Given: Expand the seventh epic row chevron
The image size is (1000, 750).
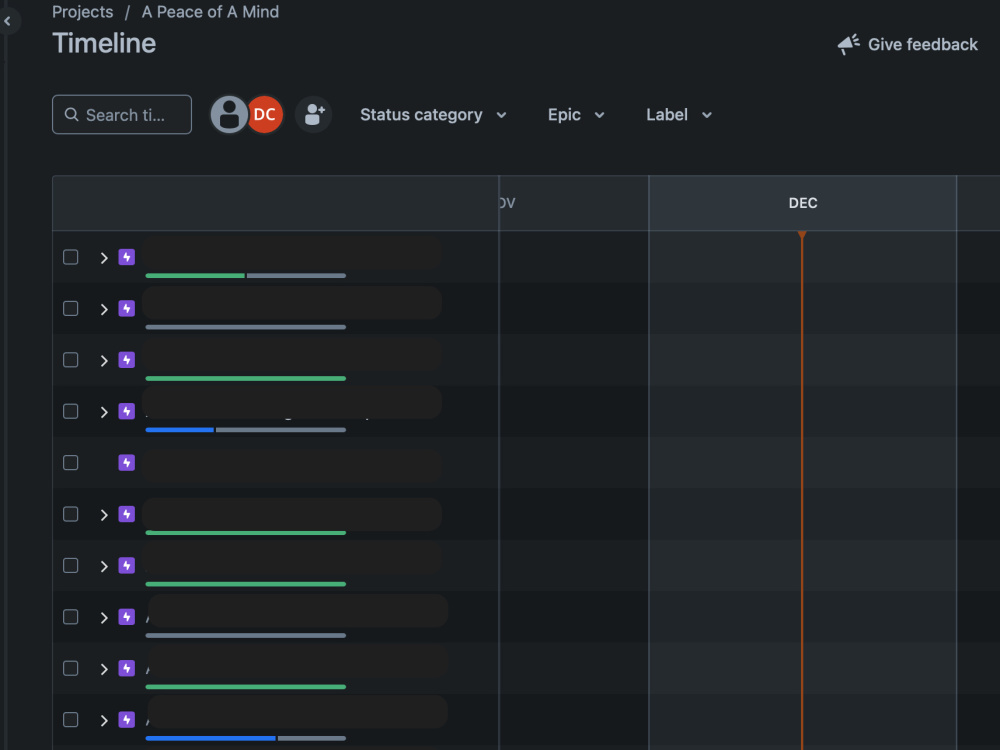Looking at the screenshot, I should [104, 566].
